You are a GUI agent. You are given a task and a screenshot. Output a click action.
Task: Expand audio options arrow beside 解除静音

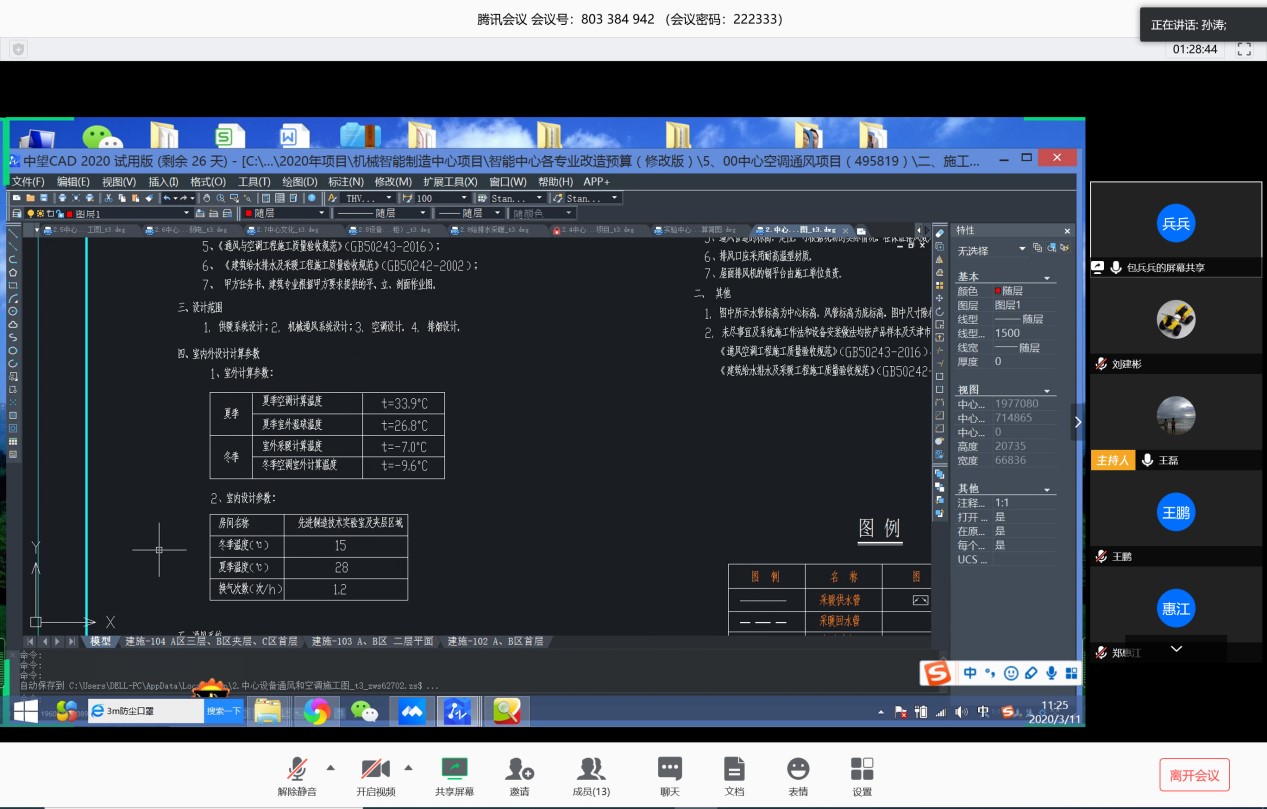pyautogui.click(x=330, y=768)
